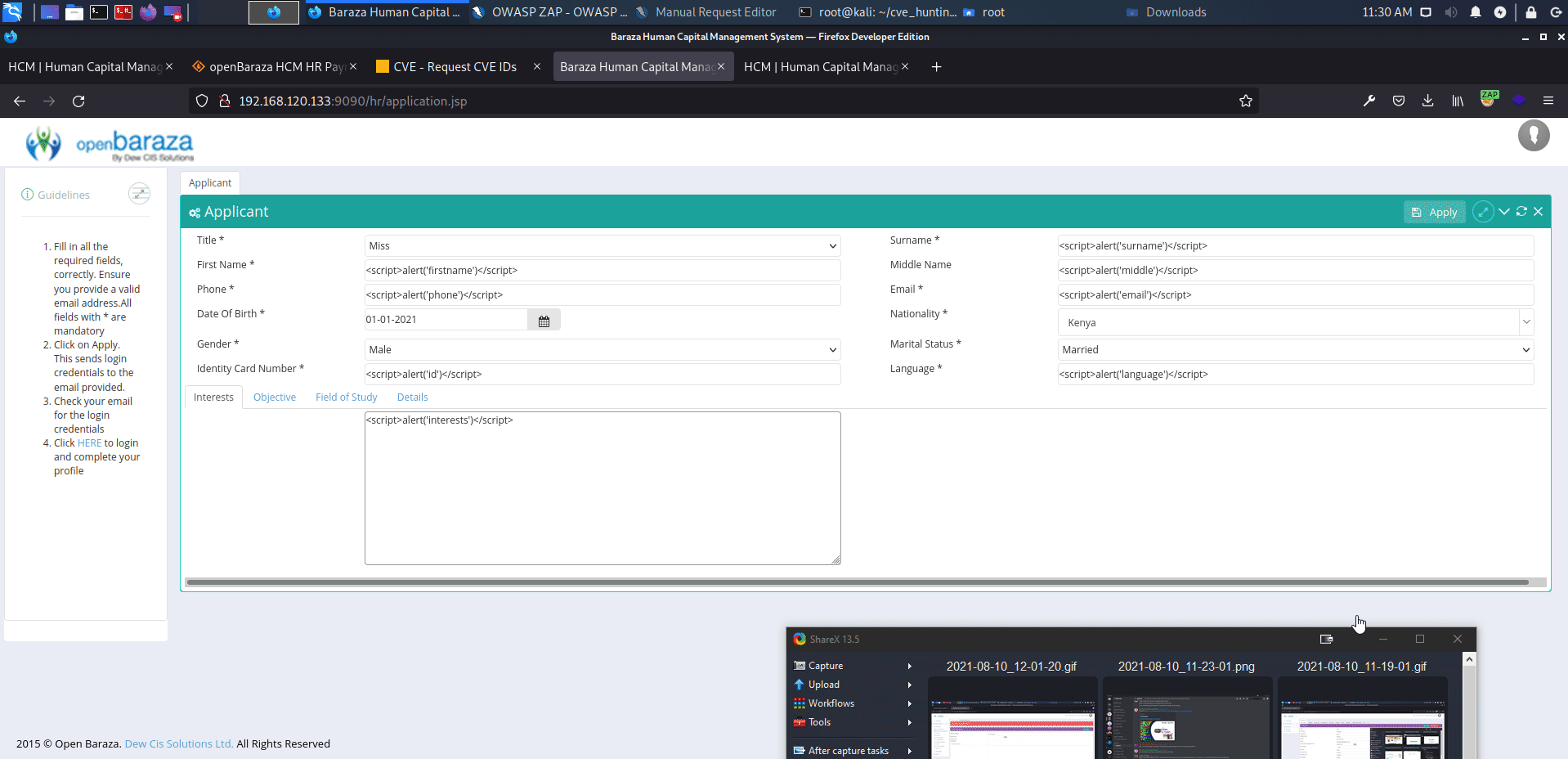
Task: Open the ZAP browser extension
Action: 1489,100
